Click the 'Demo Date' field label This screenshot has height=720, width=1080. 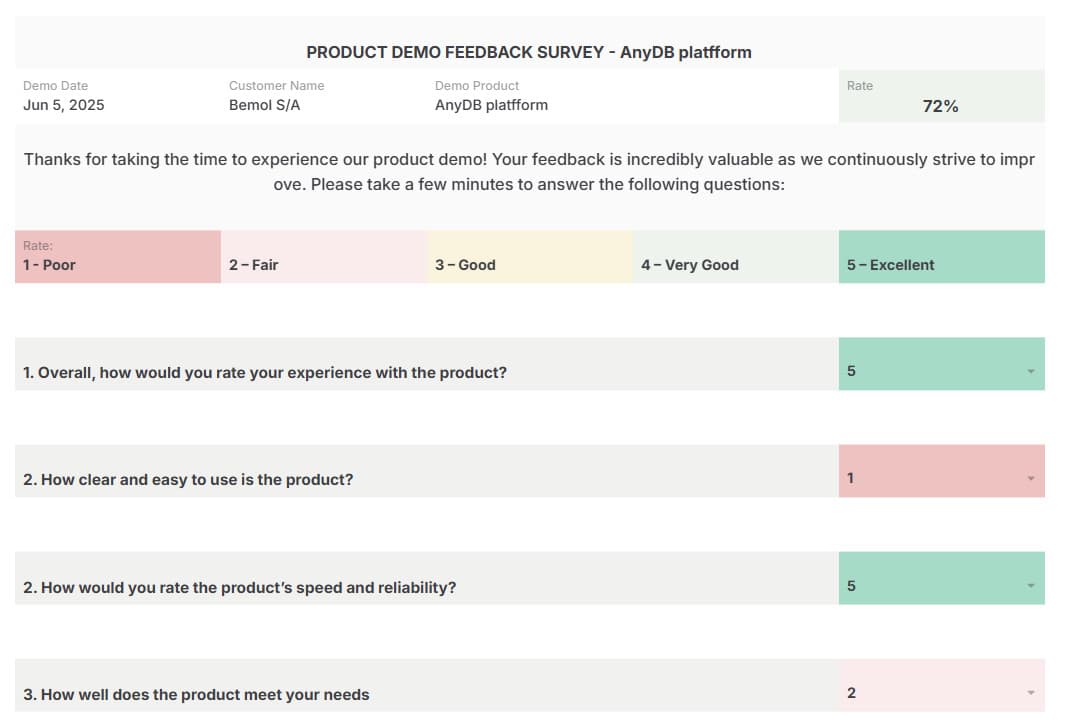tap(56, 86)
